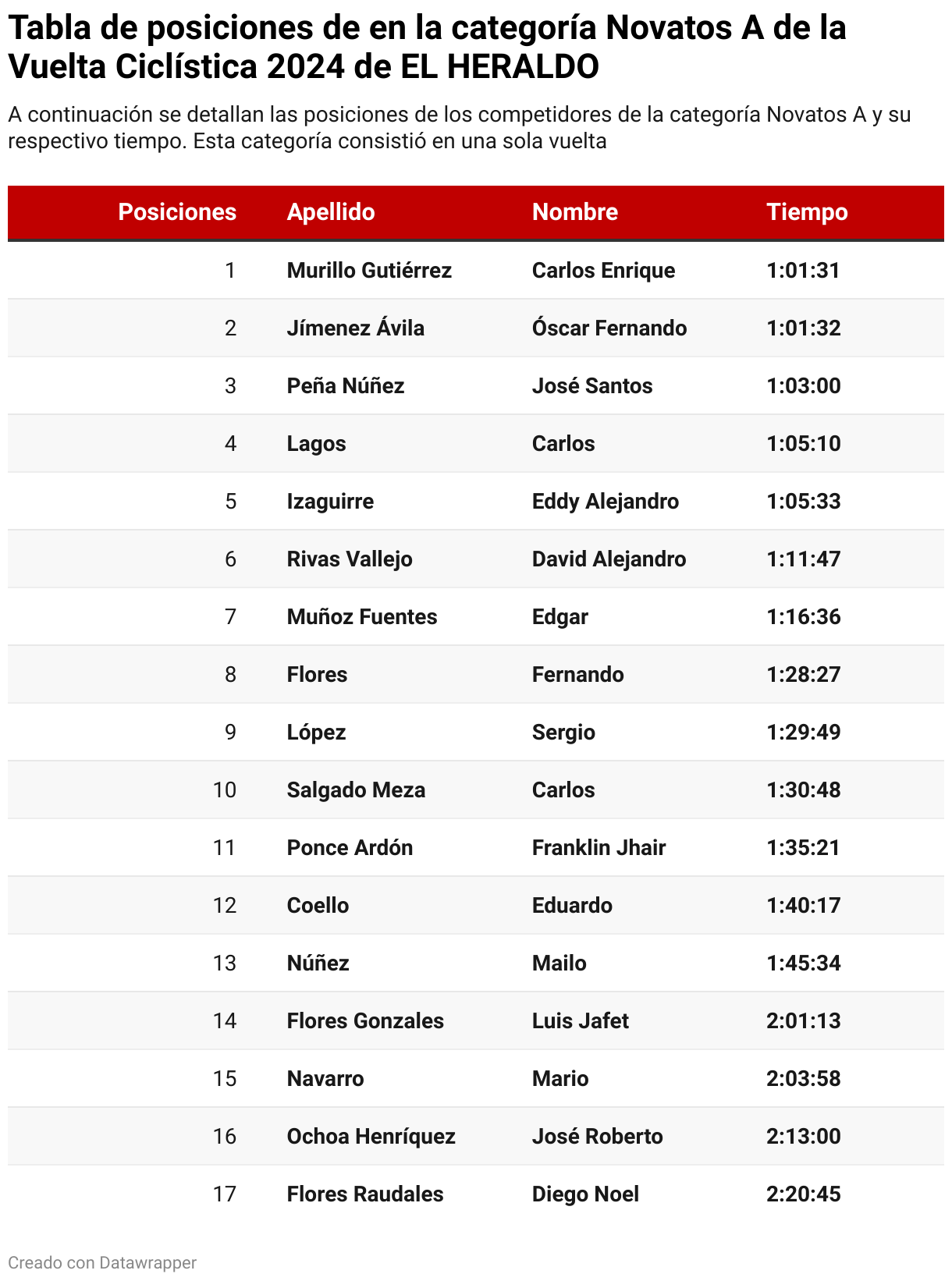Viewport: 952px width, 1281px height.
Task: Click position number 7
Action: tap(230, 617)
